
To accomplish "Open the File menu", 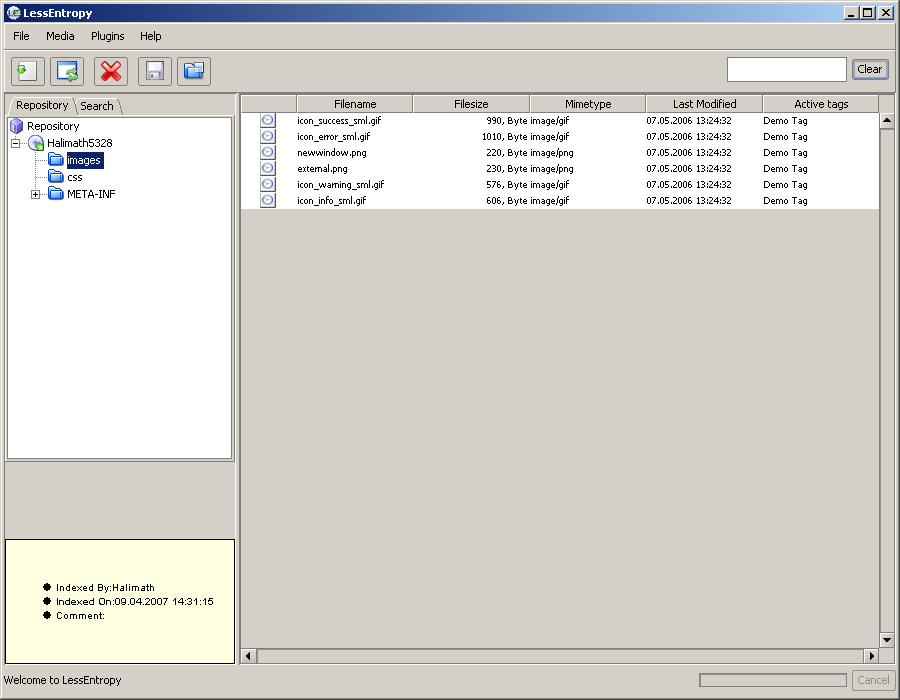I will tap(21, 36).
